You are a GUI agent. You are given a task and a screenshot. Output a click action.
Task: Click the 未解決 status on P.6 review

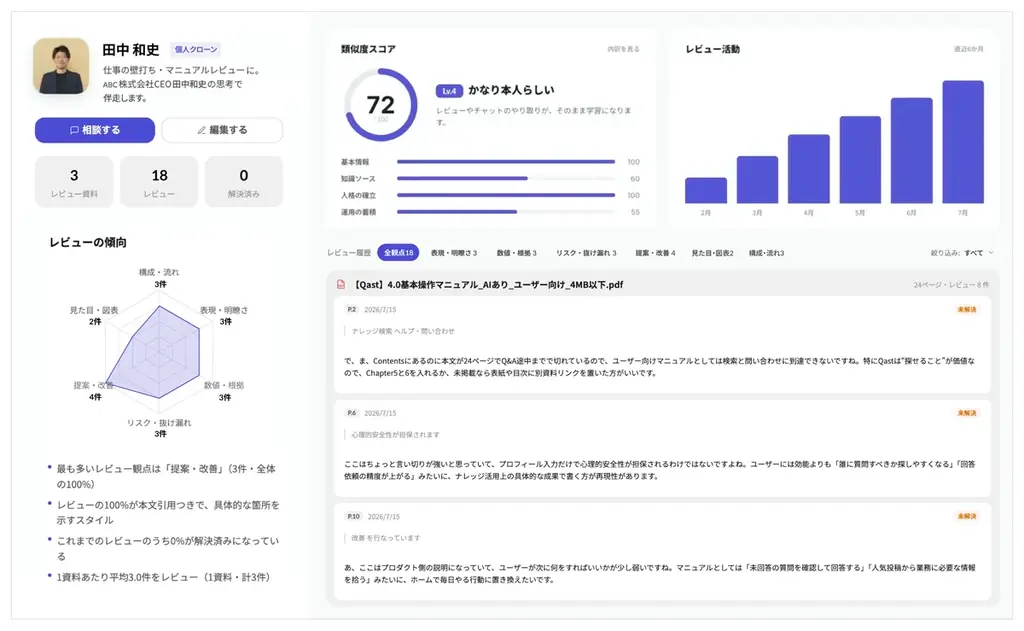[967, 413]
